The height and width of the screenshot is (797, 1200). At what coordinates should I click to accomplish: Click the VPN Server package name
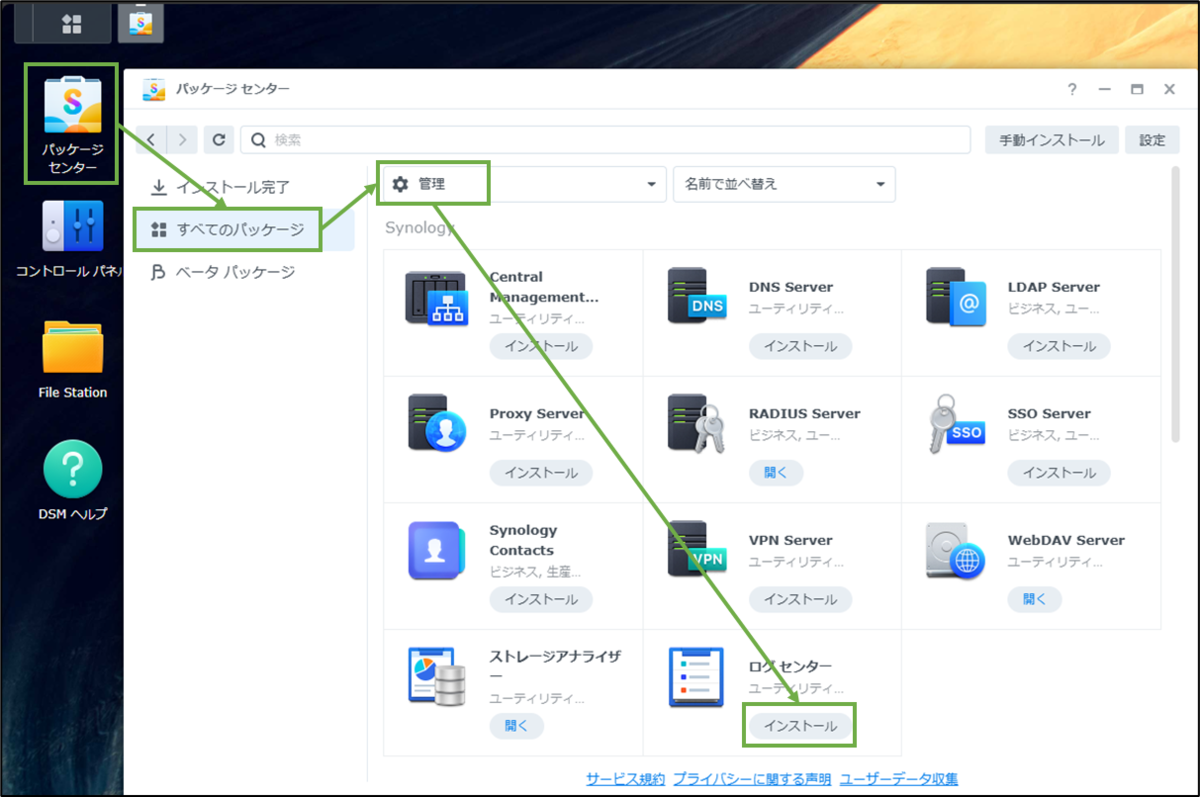(x=790, y=540)
